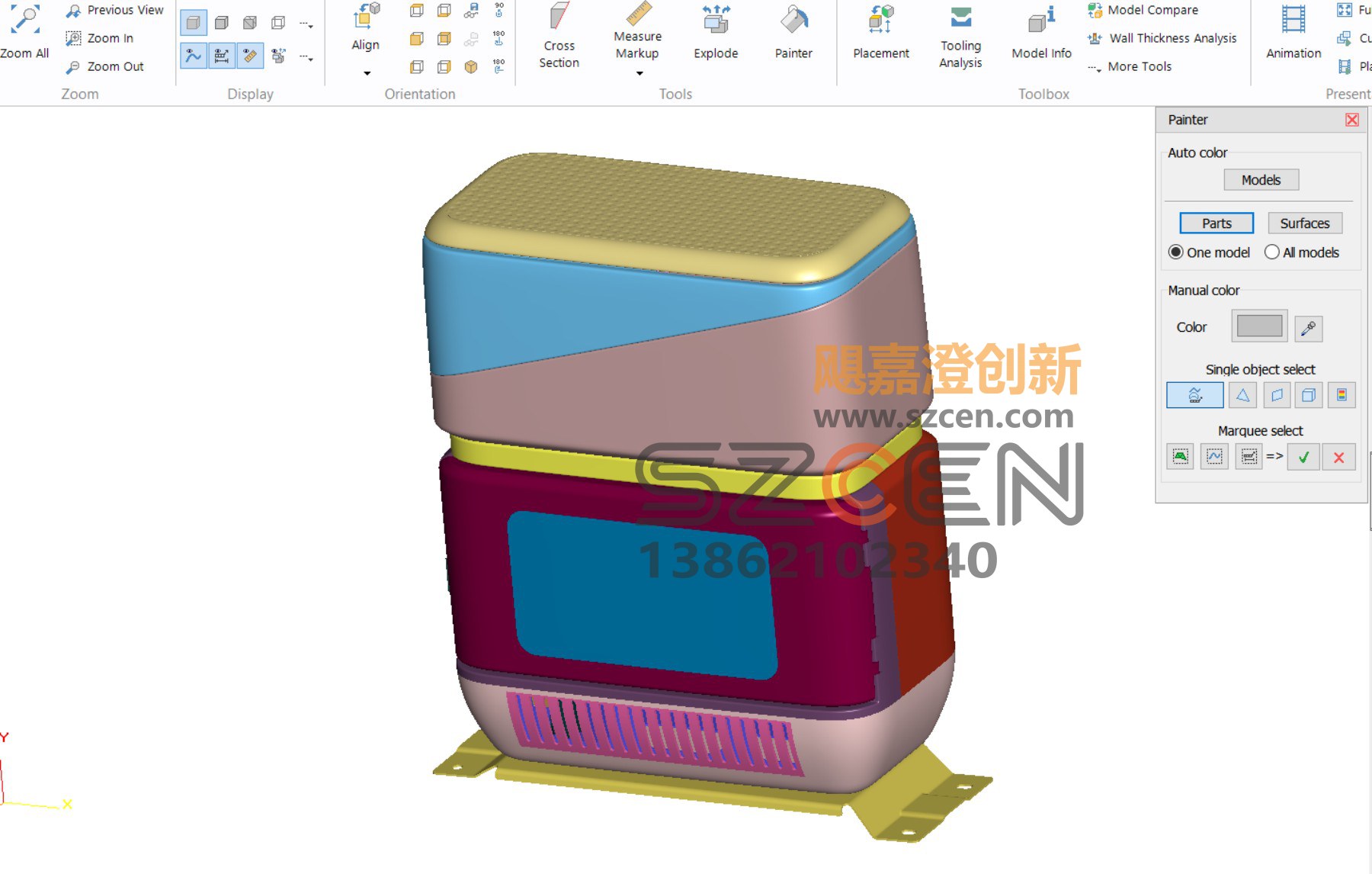Open the manual Color swatch picker

point(1259,326)
